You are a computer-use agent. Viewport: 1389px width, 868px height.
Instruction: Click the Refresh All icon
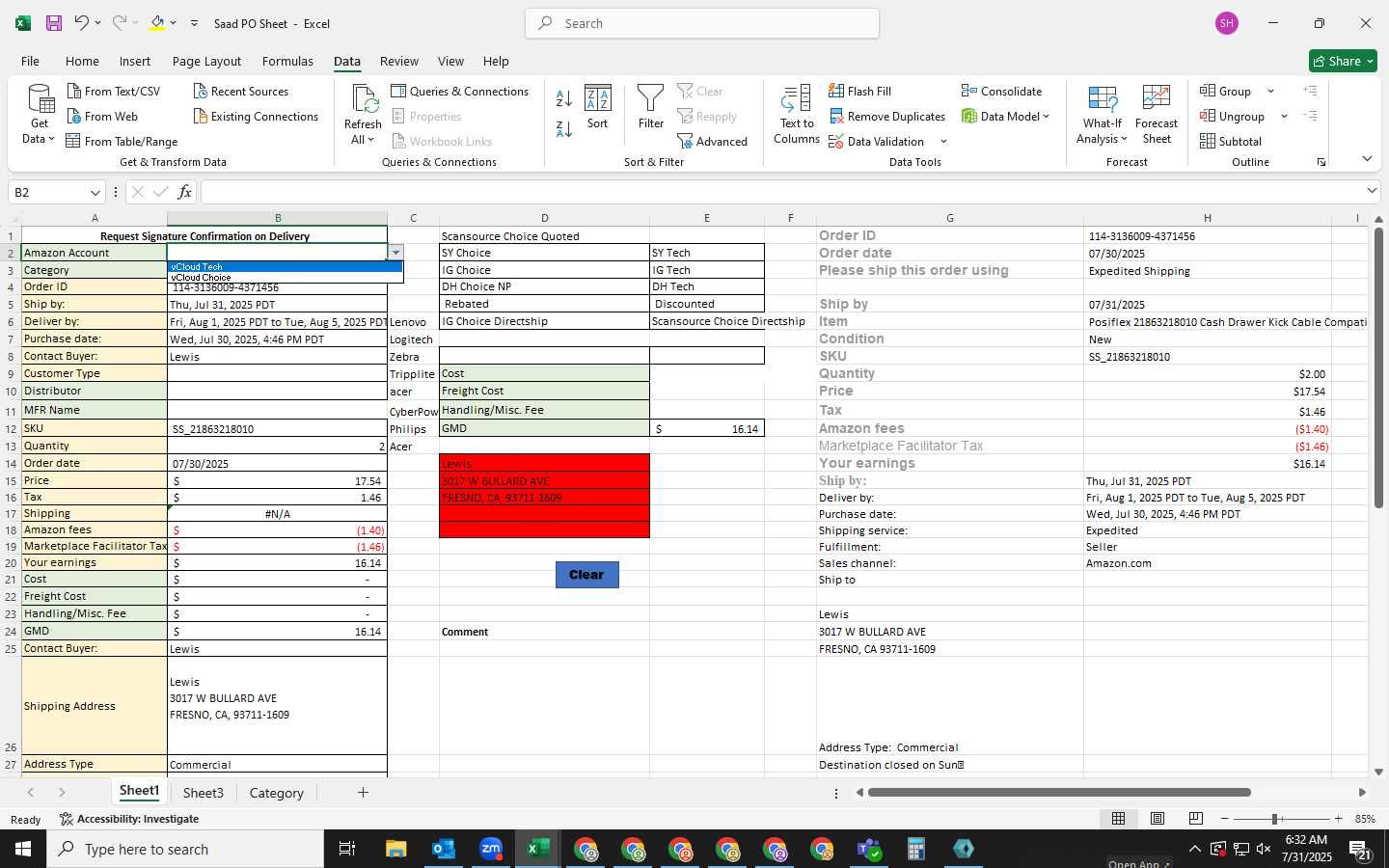[x=363, y=114]
